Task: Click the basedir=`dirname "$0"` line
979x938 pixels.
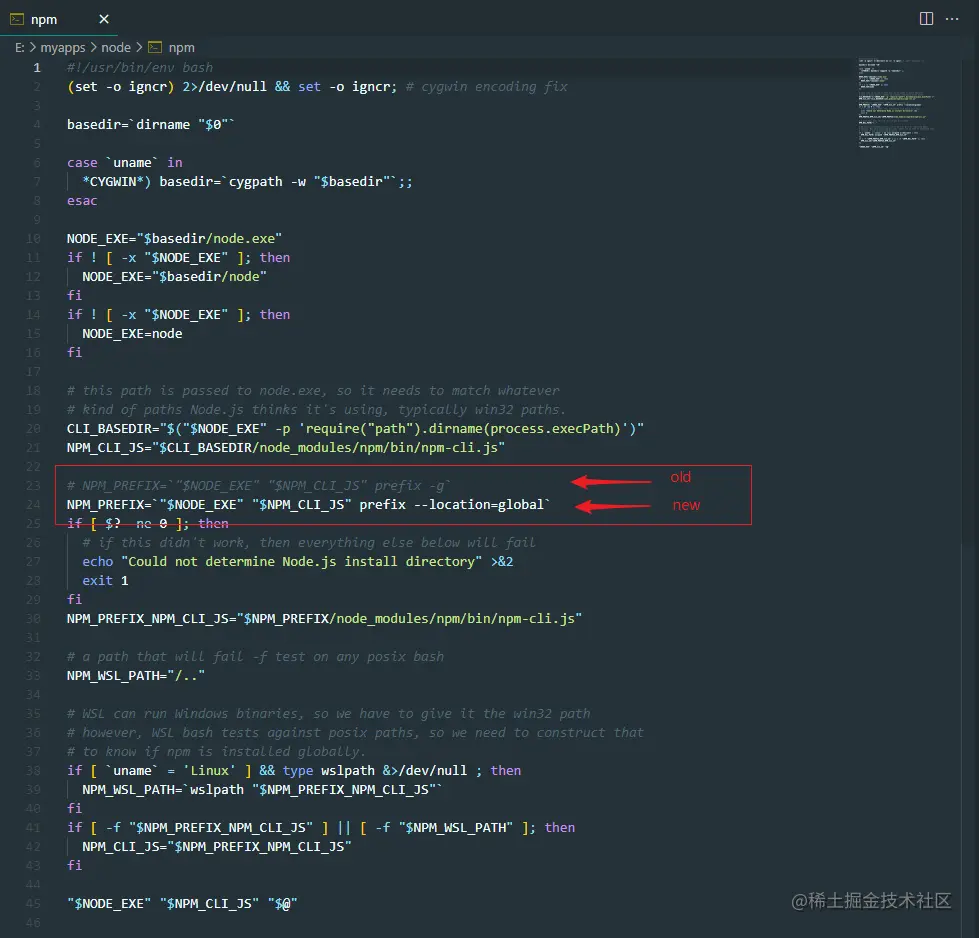Action: 150,125
